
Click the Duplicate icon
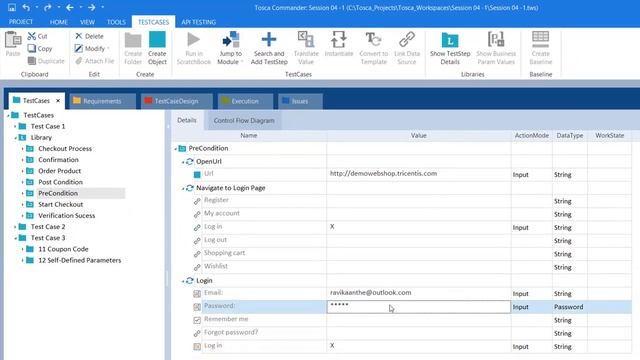32,61
